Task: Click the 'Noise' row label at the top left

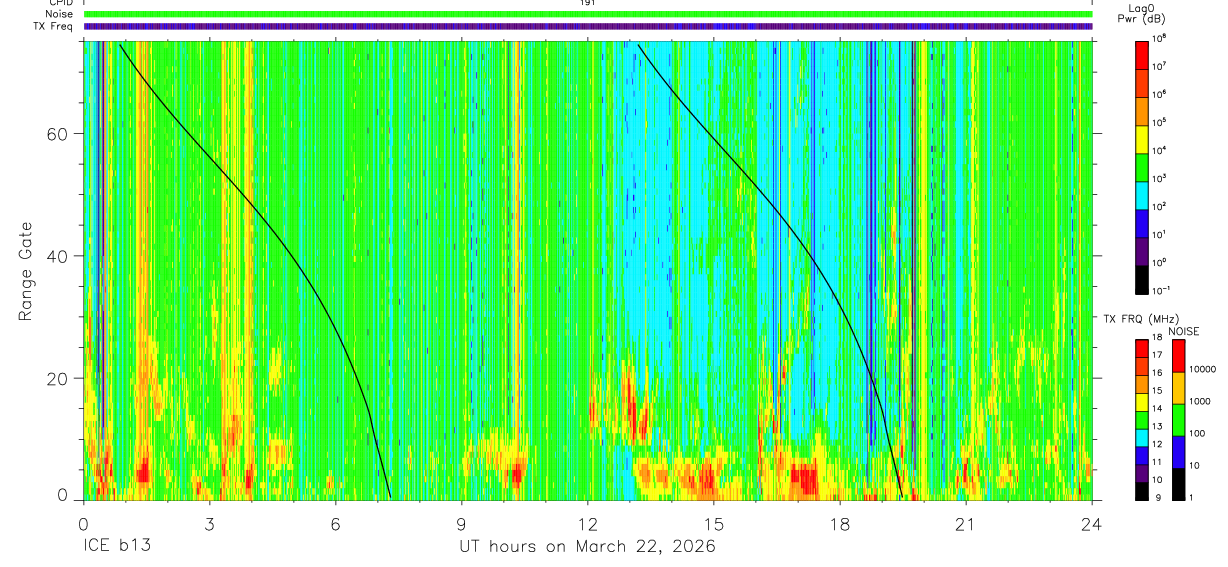Action: (x=60, y=14)
